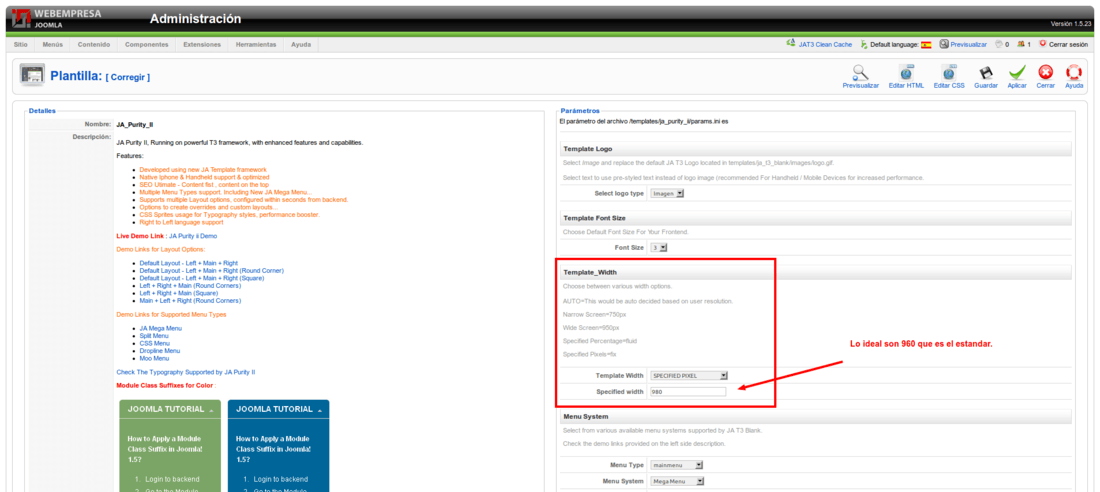This screenshot has height=492, width=1100.
Task: Click the logged-in users icon showing 1
Action: point(1021,44)
